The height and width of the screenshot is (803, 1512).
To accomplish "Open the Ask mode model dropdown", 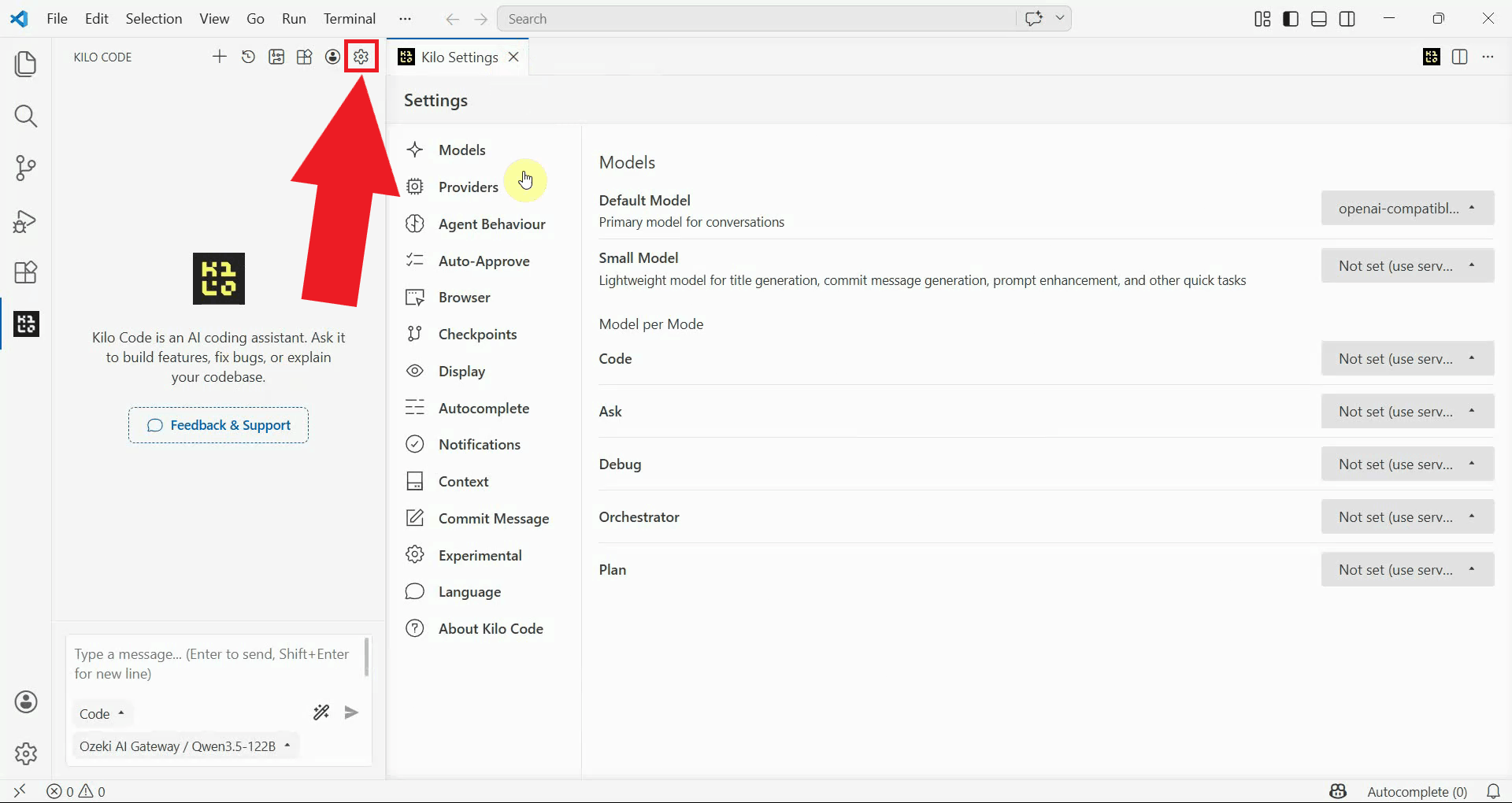I will coord(1407,411).
